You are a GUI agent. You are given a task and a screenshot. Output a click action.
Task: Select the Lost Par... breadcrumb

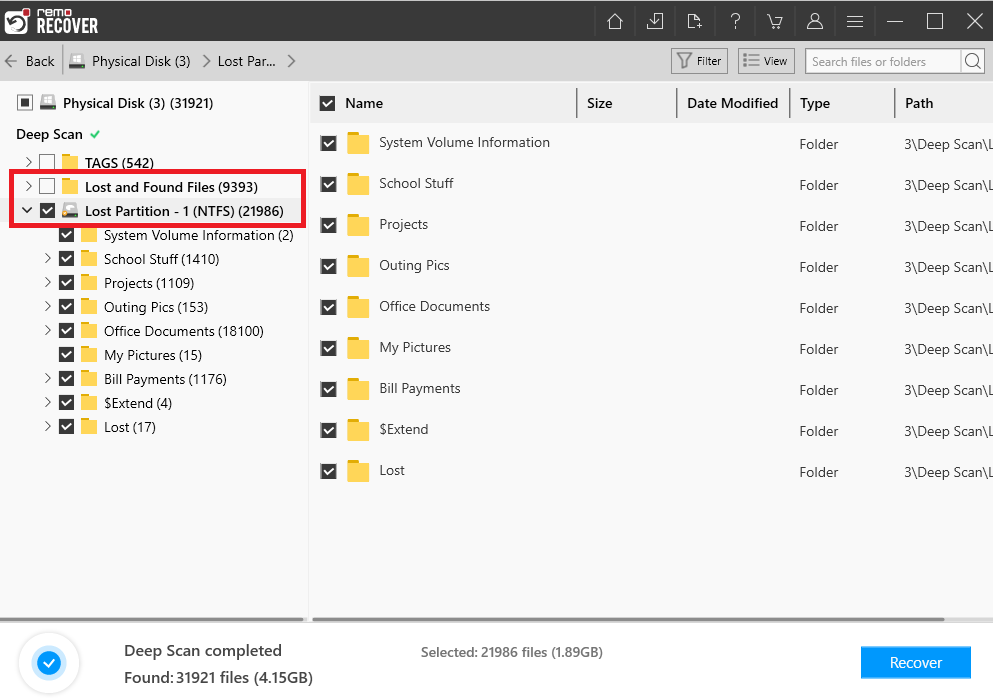coord(246,61)
